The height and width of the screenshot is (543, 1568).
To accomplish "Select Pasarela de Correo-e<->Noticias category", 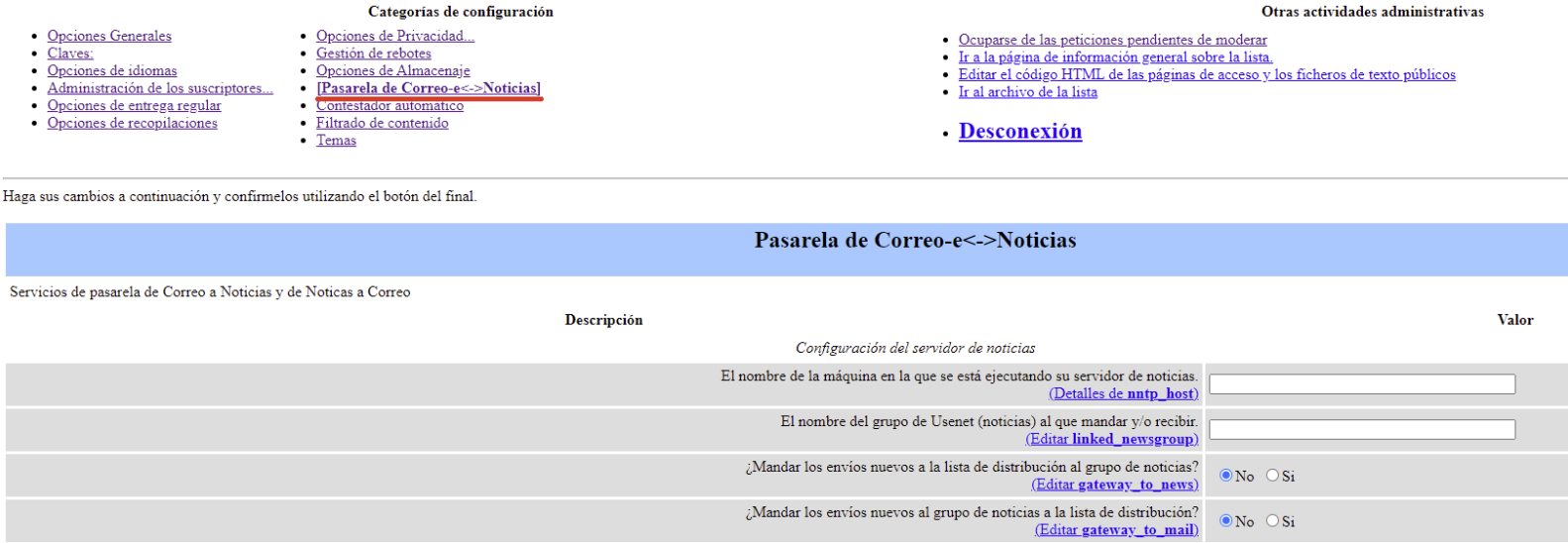I will tap(429, 88).
